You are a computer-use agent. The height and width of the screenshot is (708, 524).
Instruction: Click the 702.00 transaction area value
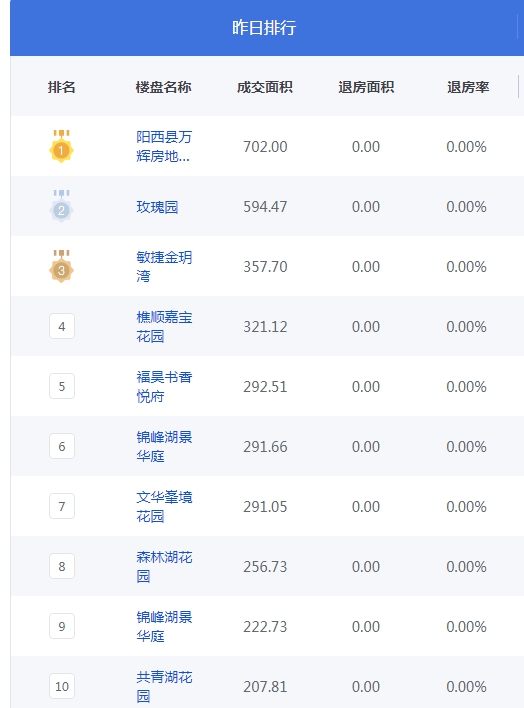pos(265,147)
